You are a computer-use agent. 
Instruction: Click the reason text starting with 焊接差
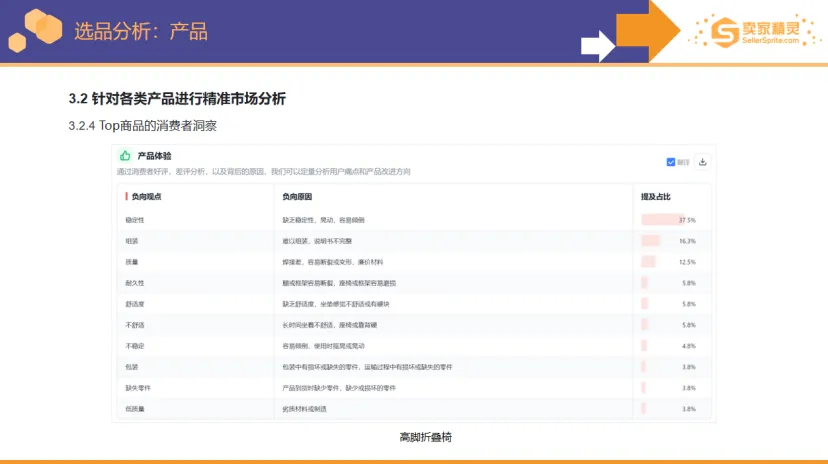(333, 262)
